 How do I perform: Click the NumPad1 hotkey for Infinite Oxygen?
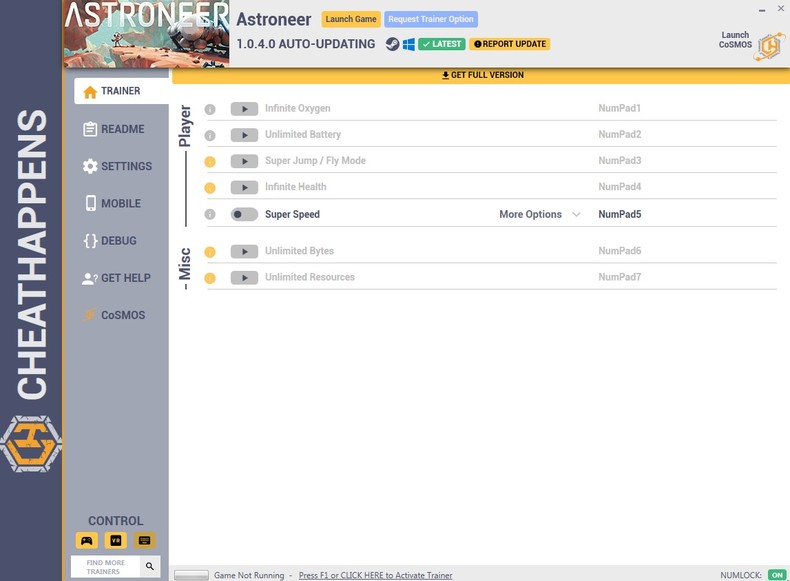click(619, 108)
